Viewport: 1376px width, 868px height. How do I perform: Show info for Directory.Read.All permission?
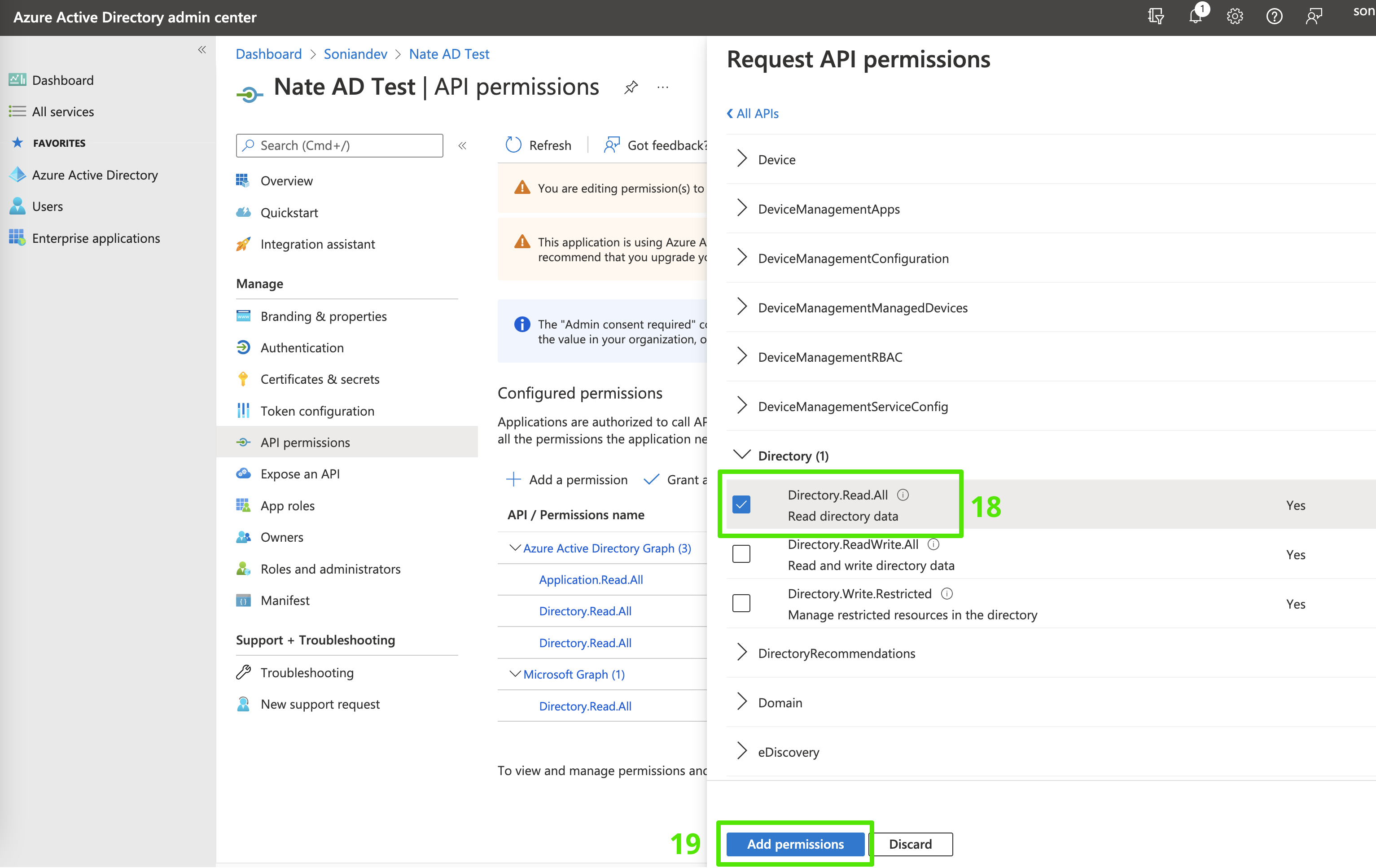tap(903, 495)
